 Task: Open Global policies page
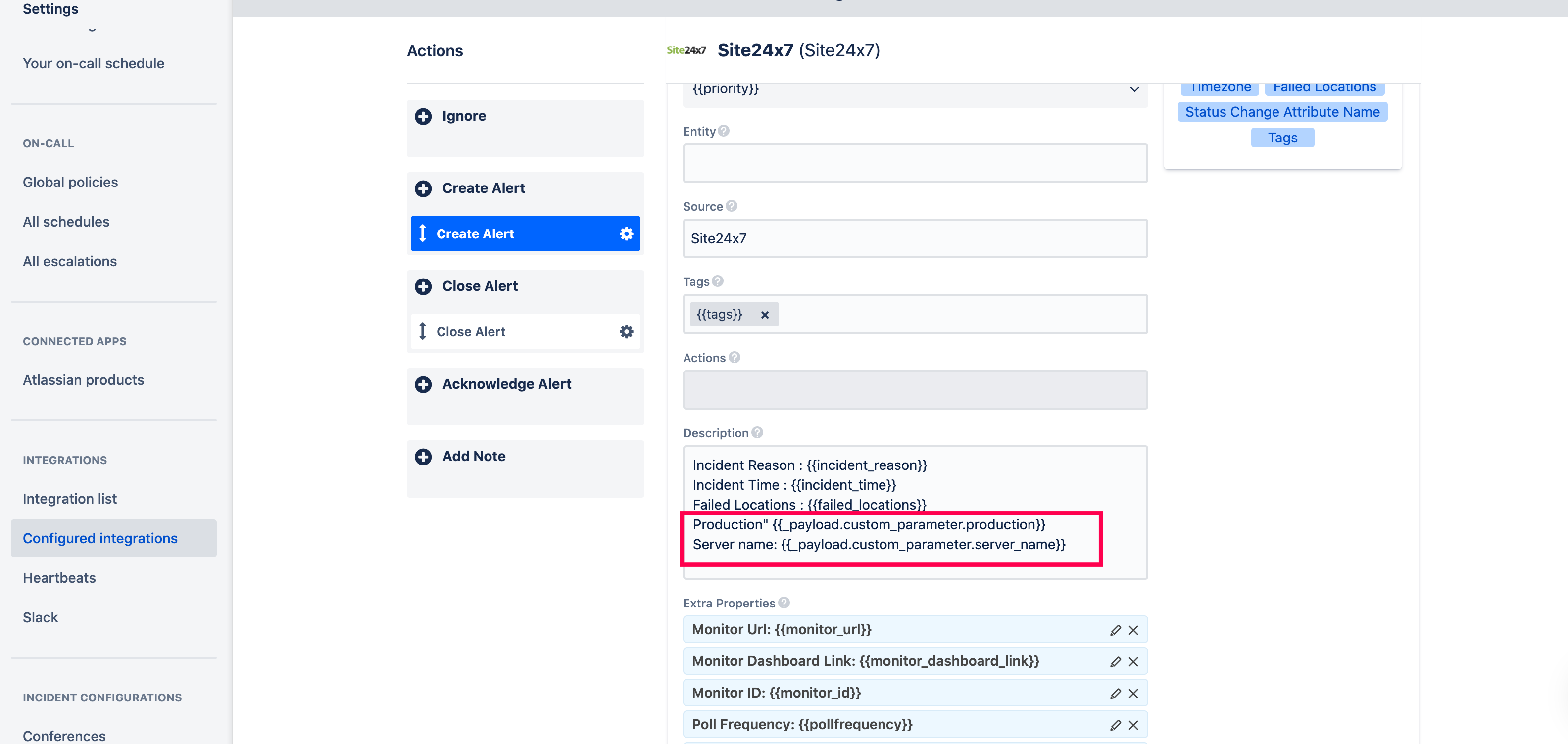pyautogui.click(x=71, y=183)
